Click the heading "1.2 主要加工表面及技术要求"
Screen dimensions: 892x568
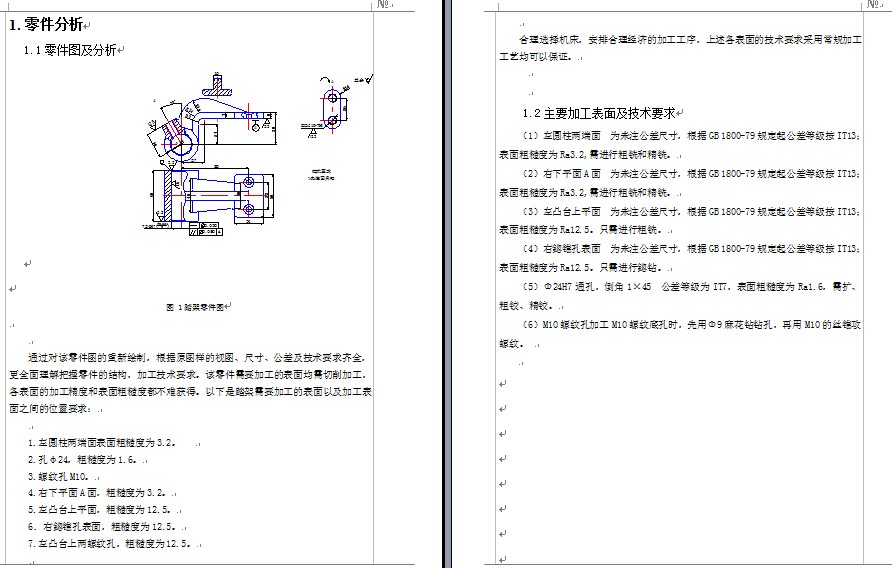point(599,113)
